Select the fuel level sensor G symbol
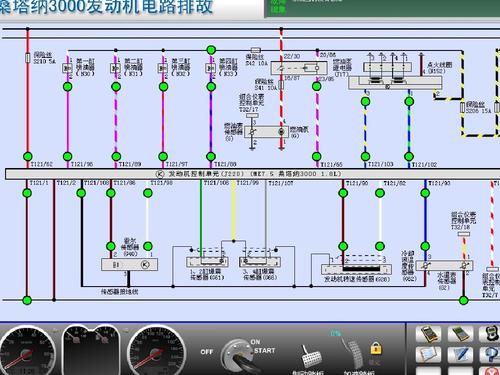Image resolution: width=500 pixels, height=375 pixels. pos(253,132)
